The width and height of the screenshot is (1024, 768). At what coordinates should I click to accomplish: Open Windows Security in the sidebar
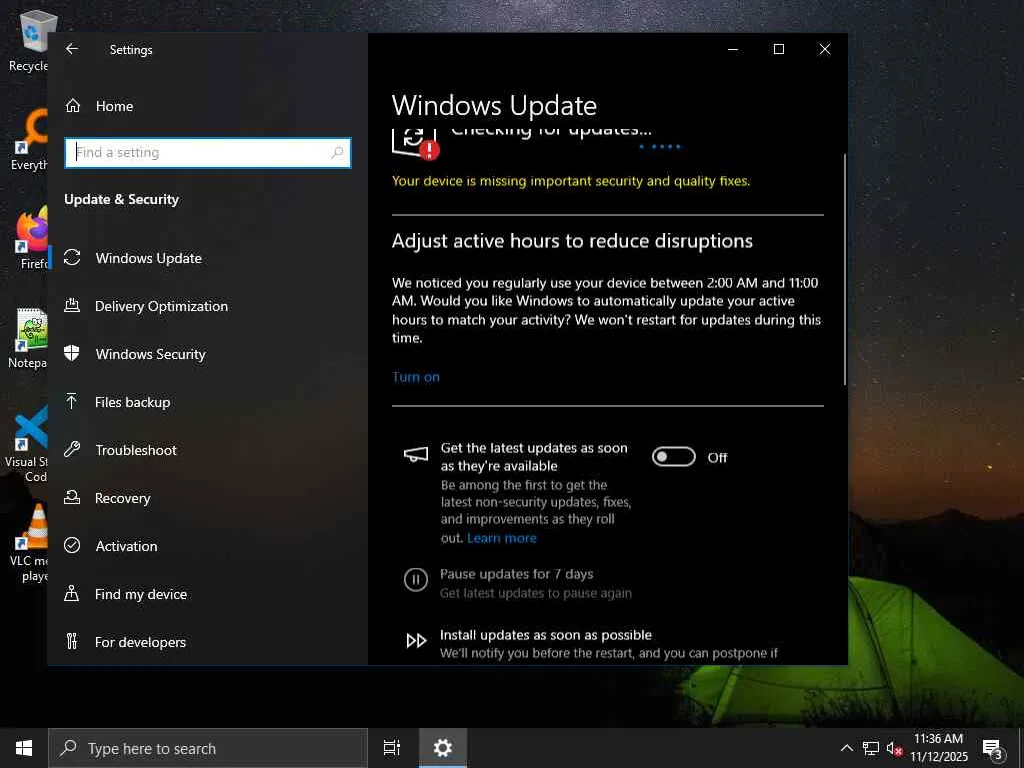pyautogui.click(x=150, y=354)
